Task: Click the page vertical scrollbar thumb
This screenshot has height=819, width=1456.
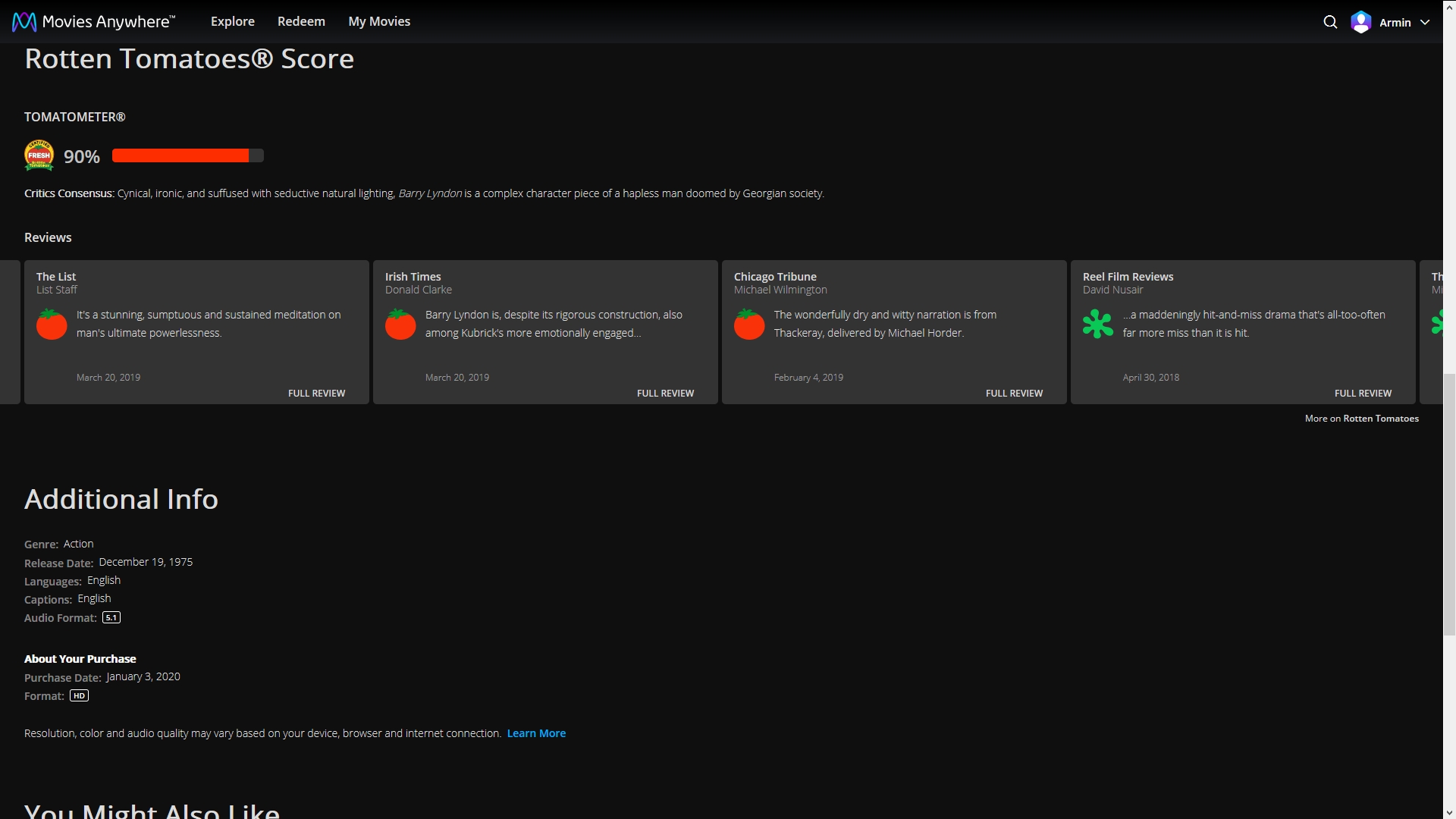Action: (1449, 504)
